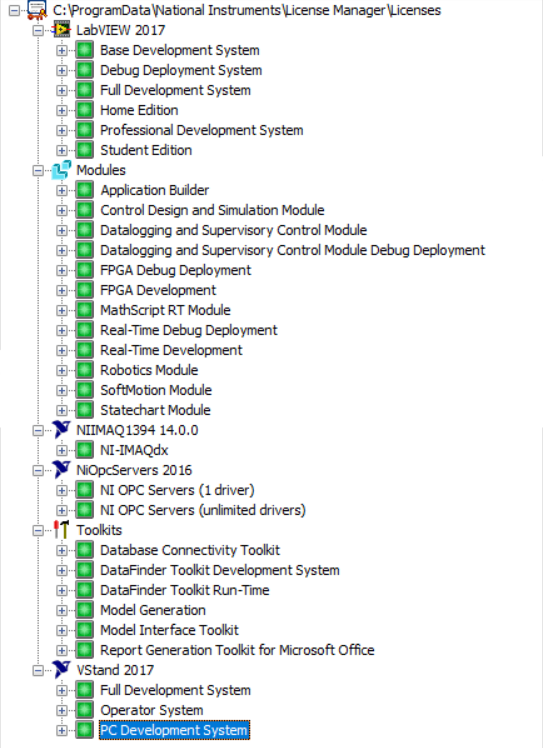Select the Modules group label
543x748 pixels.
(x=101, y=170)
